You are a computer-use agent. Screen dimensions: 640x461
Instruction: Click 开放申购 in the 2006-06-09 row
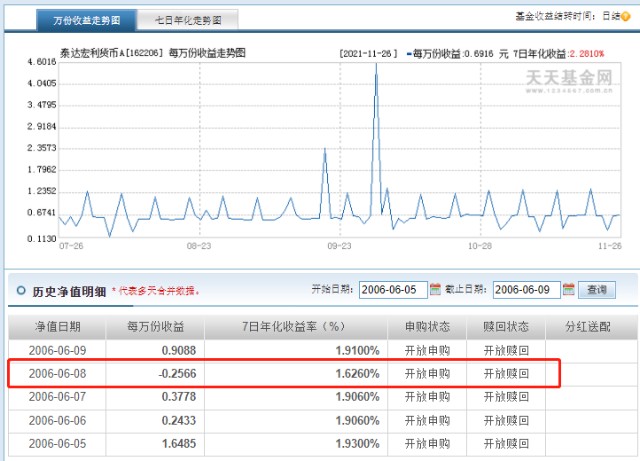coord(427,350)
